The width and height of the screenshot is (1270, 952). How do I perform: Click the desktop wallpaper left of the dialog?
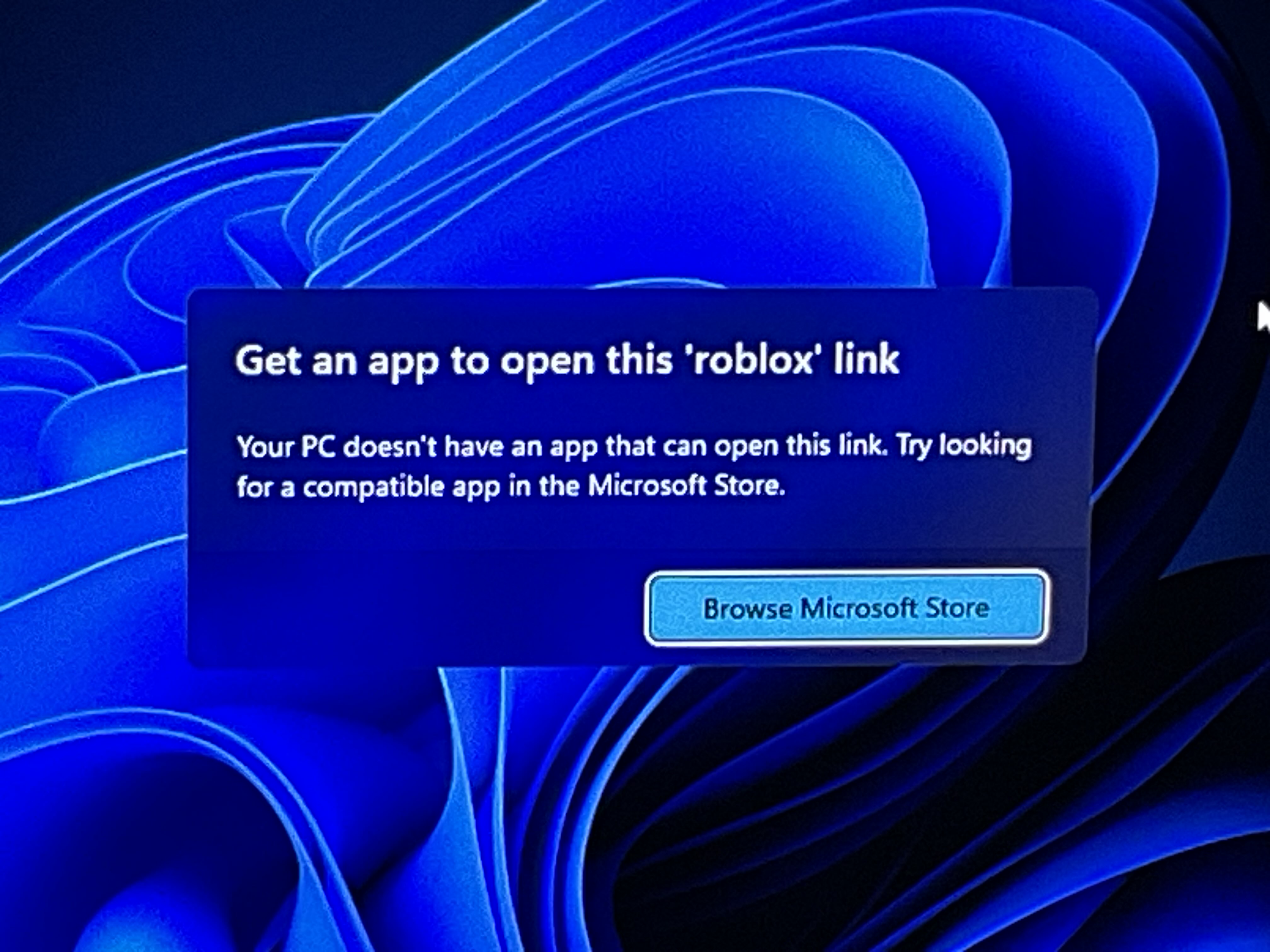pyautogui.click(x=92, y=476)
